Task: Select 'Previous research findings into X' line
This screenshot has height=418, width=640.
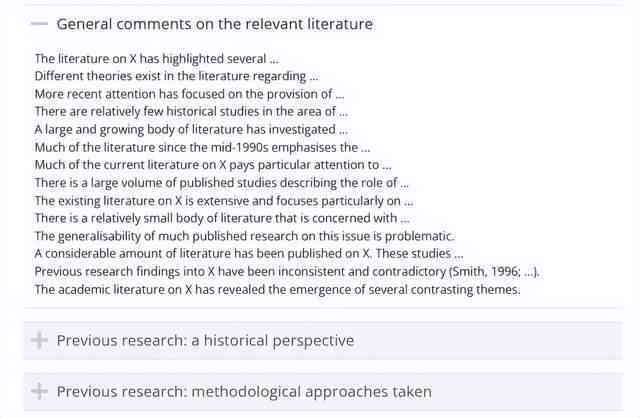Action: [x=287, y=271]
